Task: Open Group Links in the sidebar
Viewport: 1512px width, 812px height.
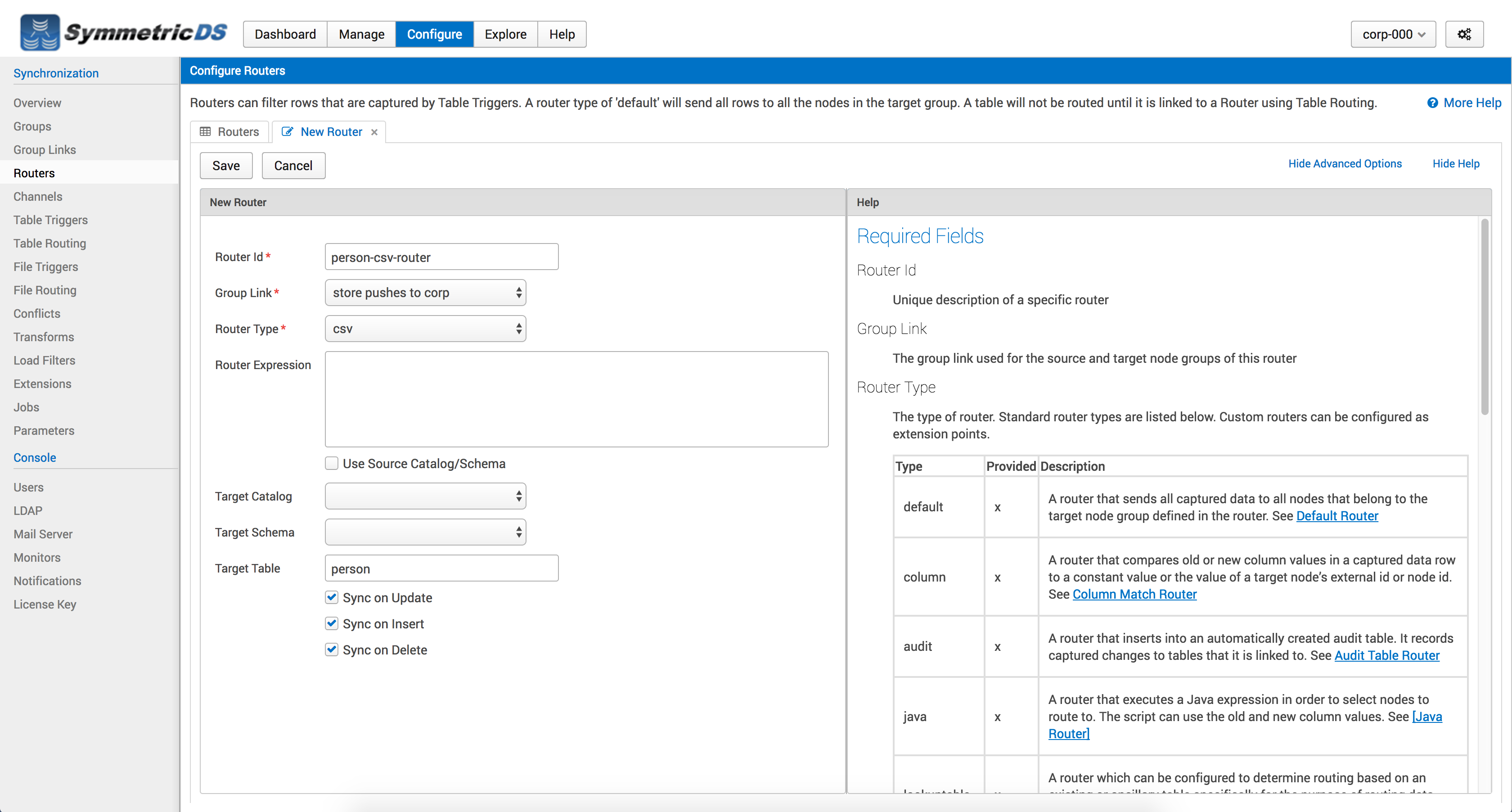Action: tap(45, 150)
